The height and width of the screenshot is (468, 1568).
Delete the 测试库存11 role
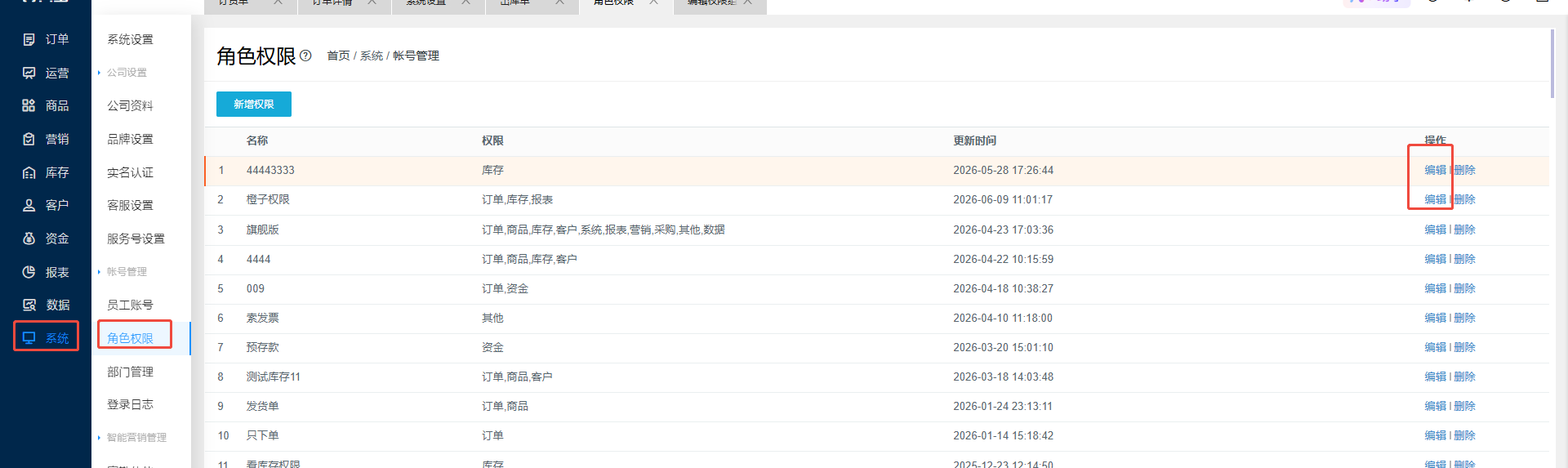click(x=1464, y=377)
